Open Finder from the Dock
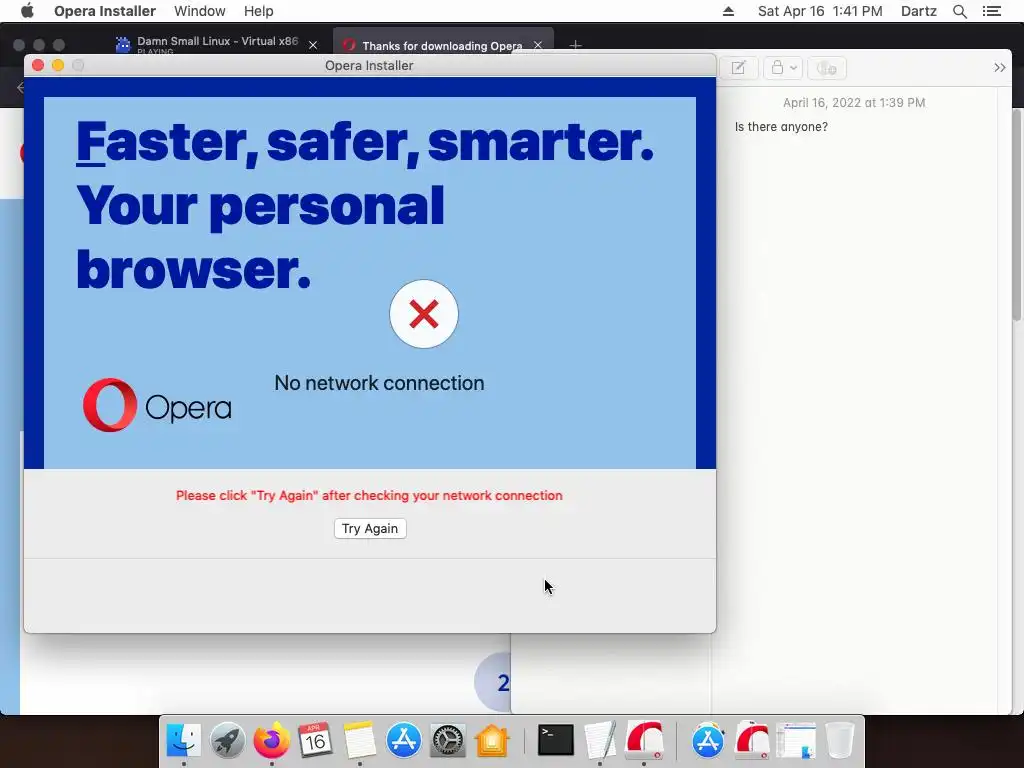 (x=184, y=740)
